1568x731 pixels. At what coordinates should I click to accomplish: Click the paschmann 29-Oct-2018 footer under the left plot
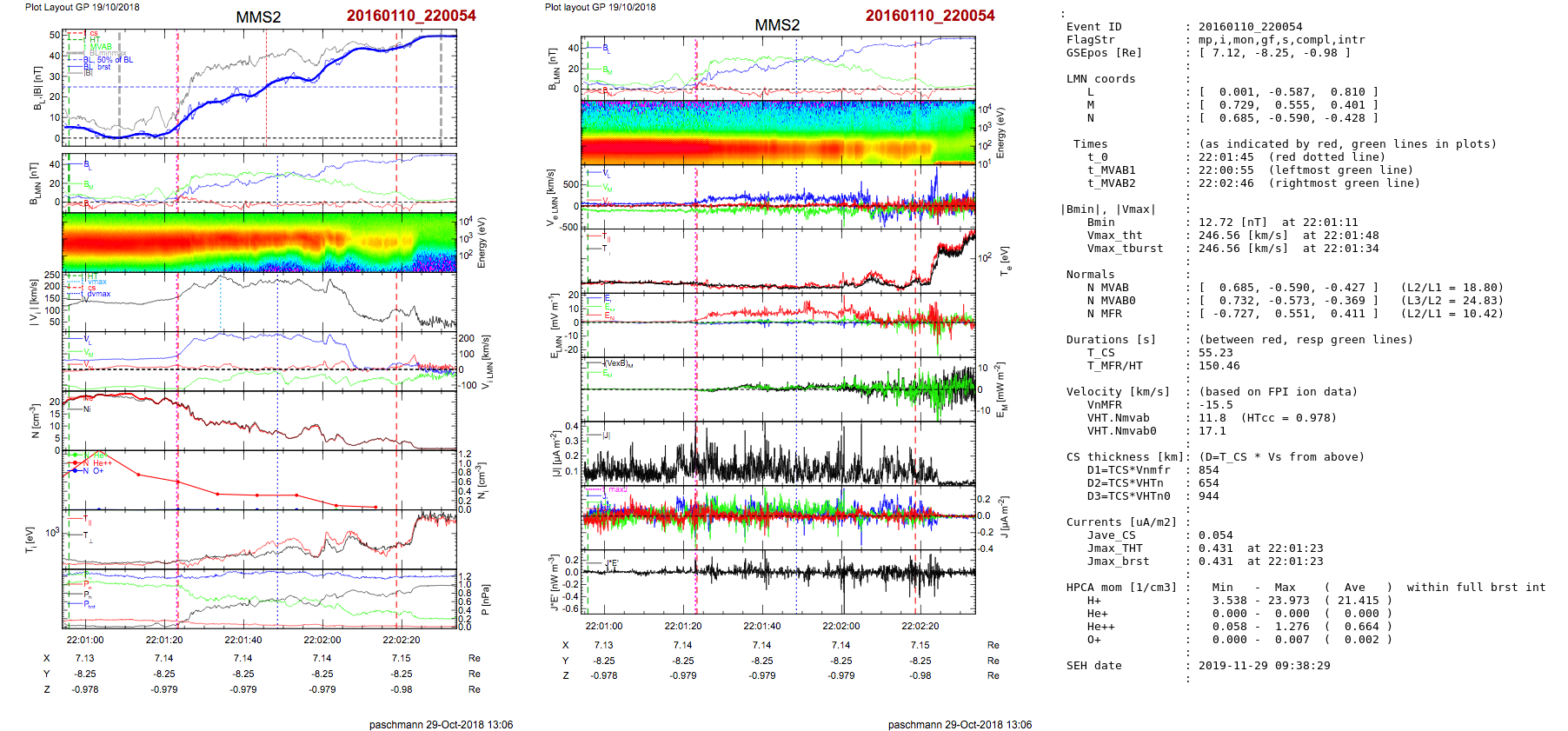441,724
